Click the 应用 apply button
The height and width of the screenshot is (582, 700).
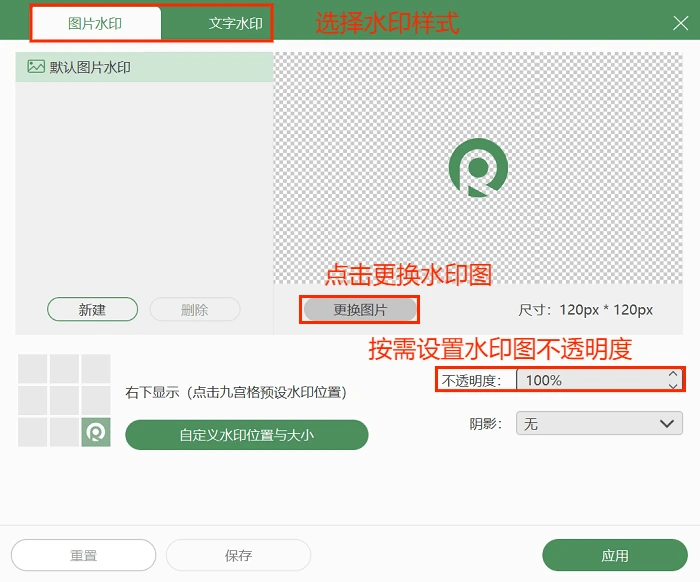[615, 555]
